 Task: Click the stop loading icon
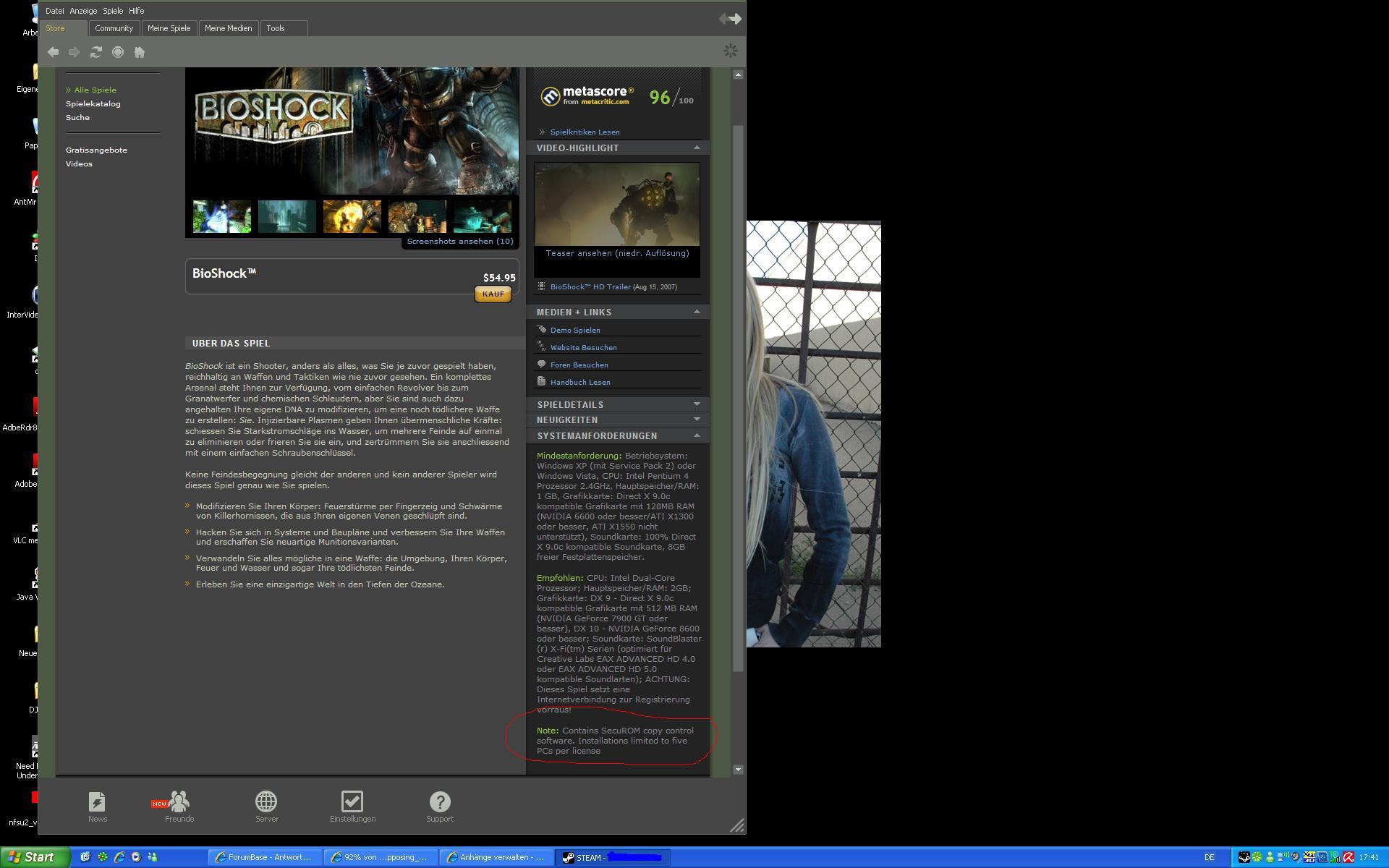(118, 52)
